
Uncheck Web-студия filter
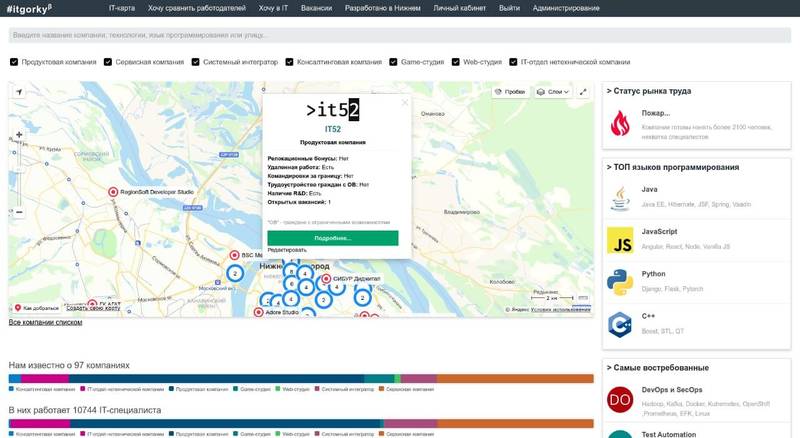456,62
